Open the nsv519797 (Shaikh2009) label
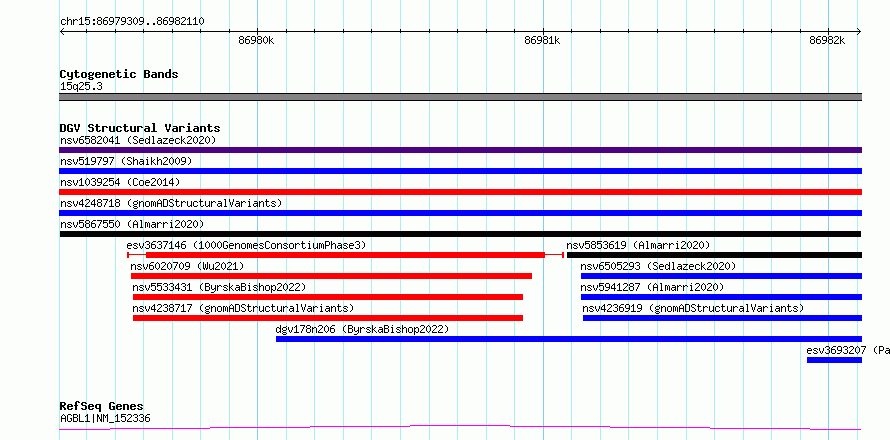Viewport: 890px width, 440px height. [126, 161]
